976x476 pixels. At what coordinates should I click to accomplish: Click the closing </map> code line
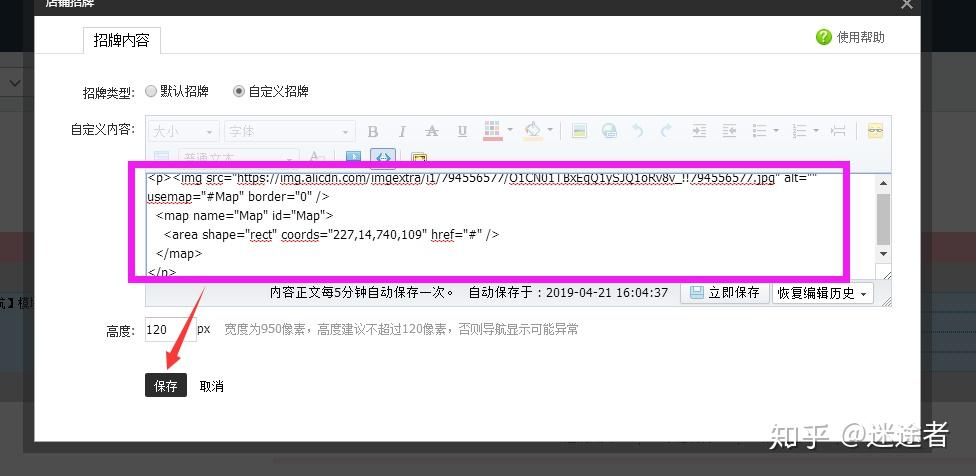coord(179,253)
